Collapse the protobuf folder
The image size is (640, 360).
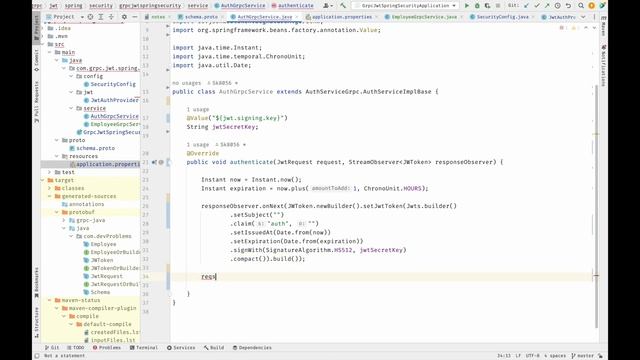click(57, 212)
